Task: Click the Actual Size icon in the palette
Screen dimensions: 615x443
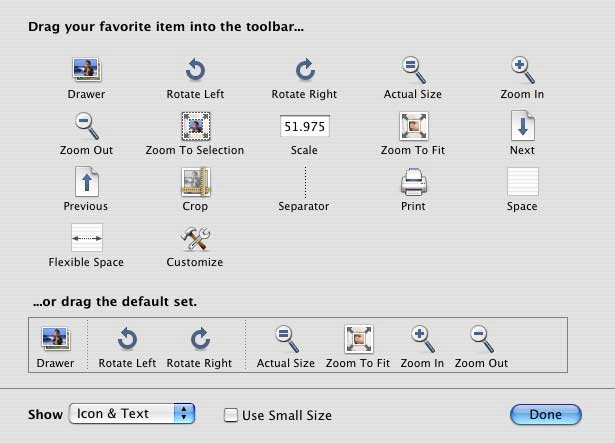Action: point(413,70)
